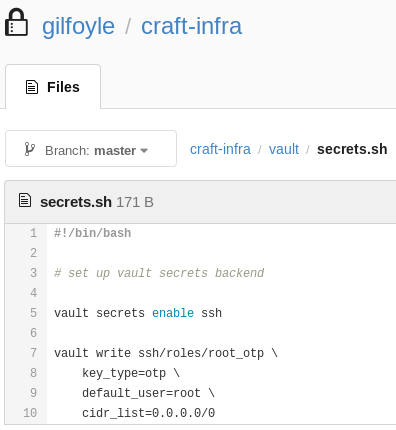This screenshot has width=396, height=430.
Task: Select line number 1 in code
Action: pyautogui.click(x=34, y=233)
